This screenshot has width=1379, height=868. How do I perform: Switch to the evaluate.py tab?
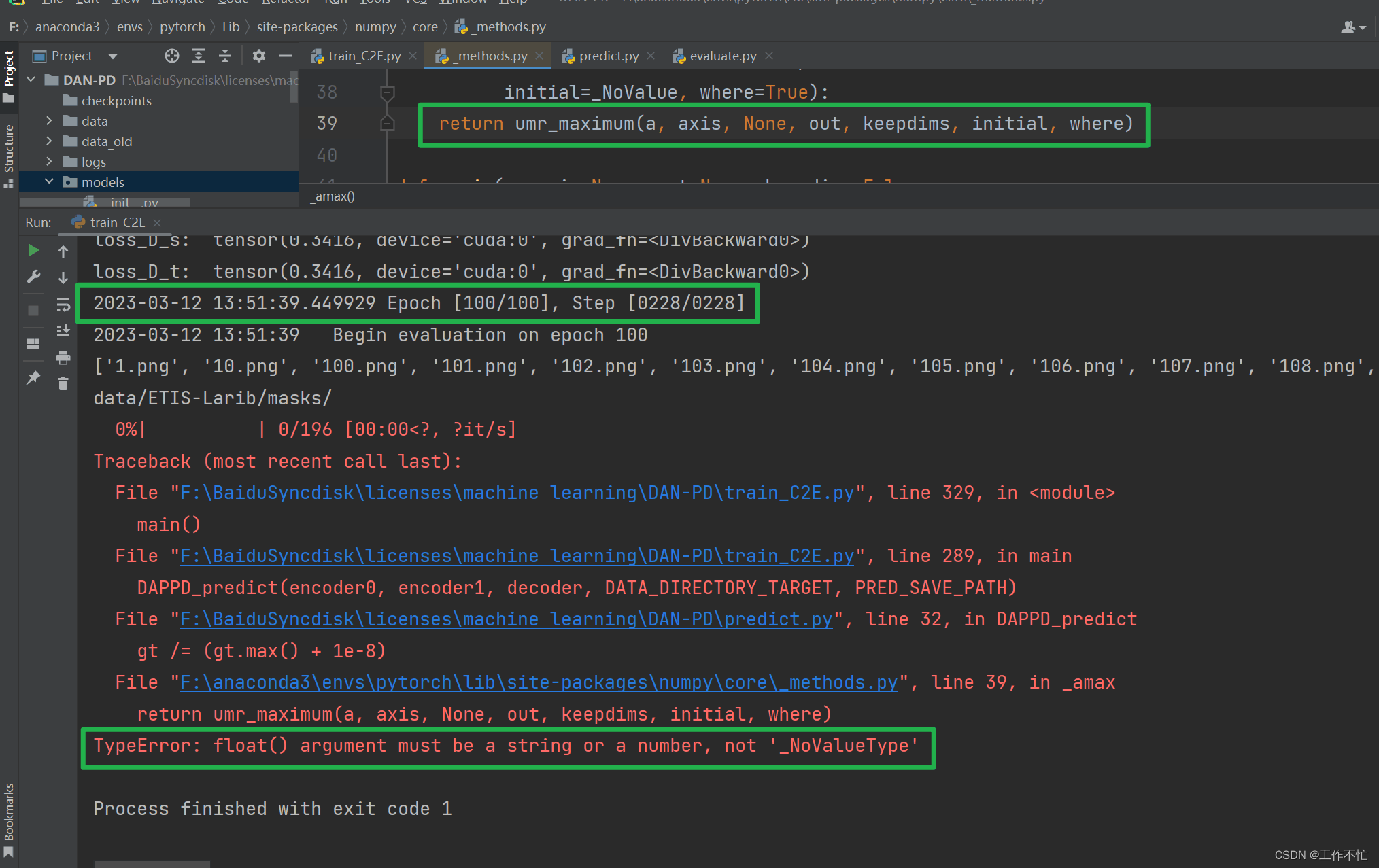point(722,56)
